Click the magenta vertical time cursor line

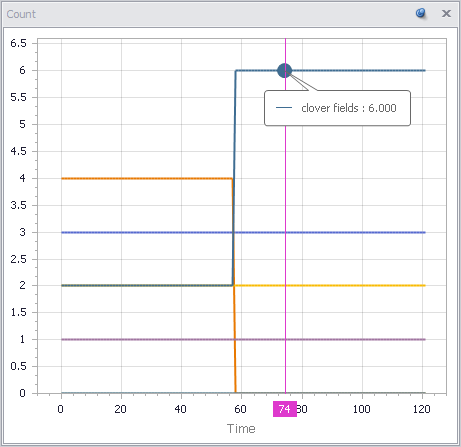tap(285, 233)
